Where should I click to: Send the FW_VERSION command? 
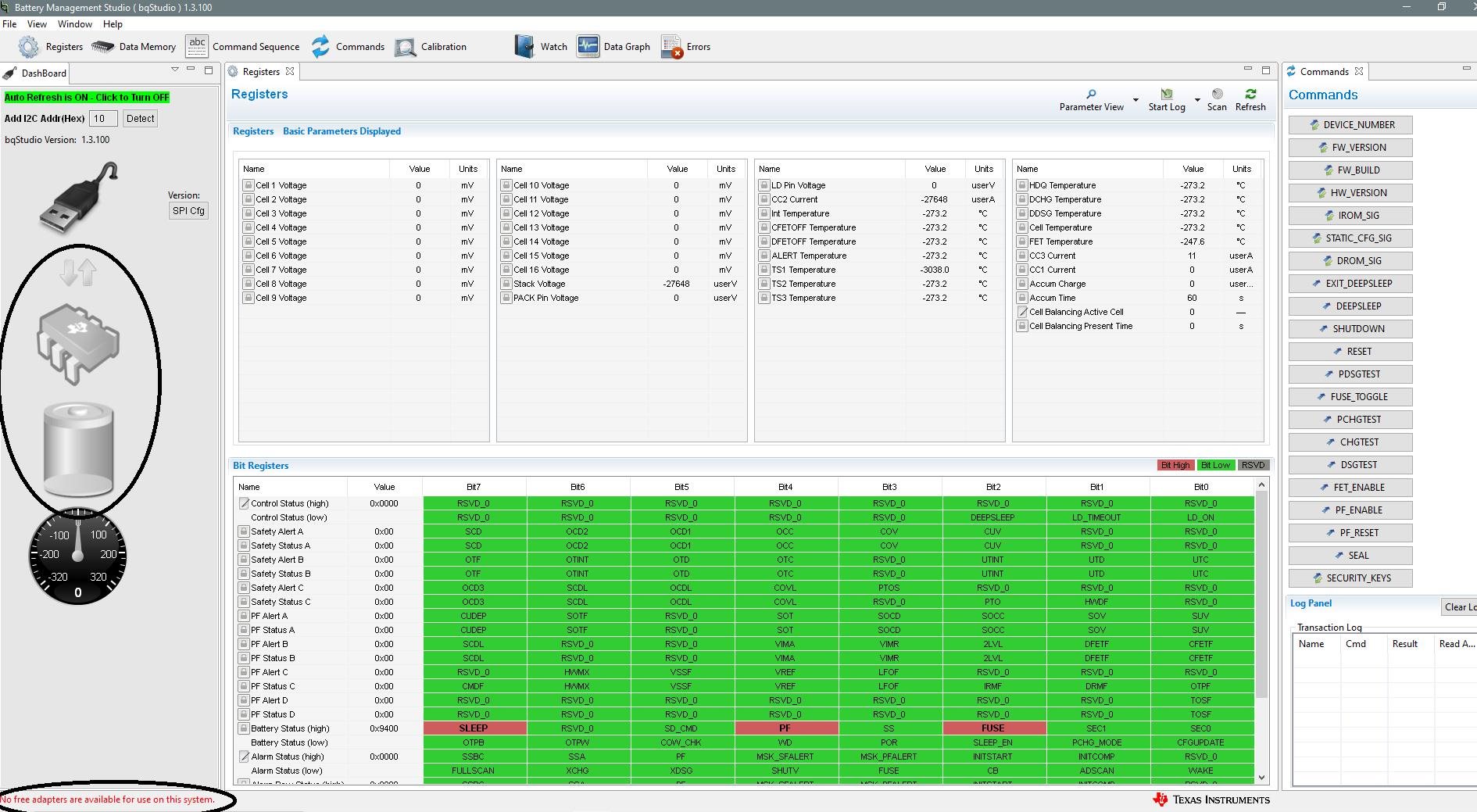click(1350, 148)
